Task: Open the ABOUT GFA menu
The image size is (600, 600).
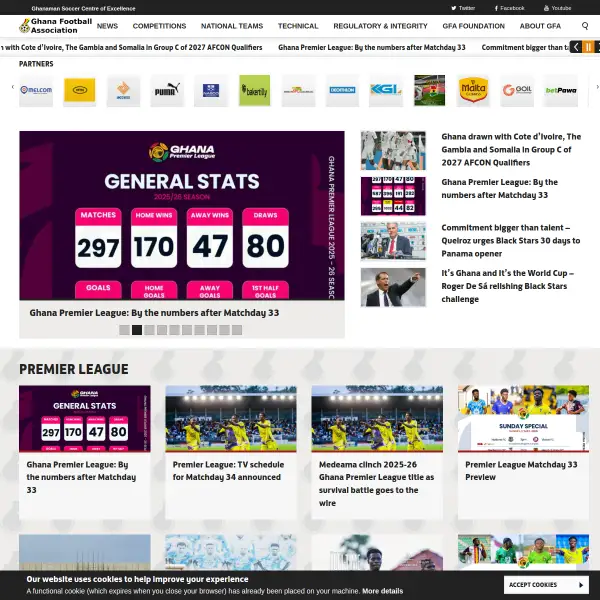Action: pyautogui.click(x=540, y=26)
